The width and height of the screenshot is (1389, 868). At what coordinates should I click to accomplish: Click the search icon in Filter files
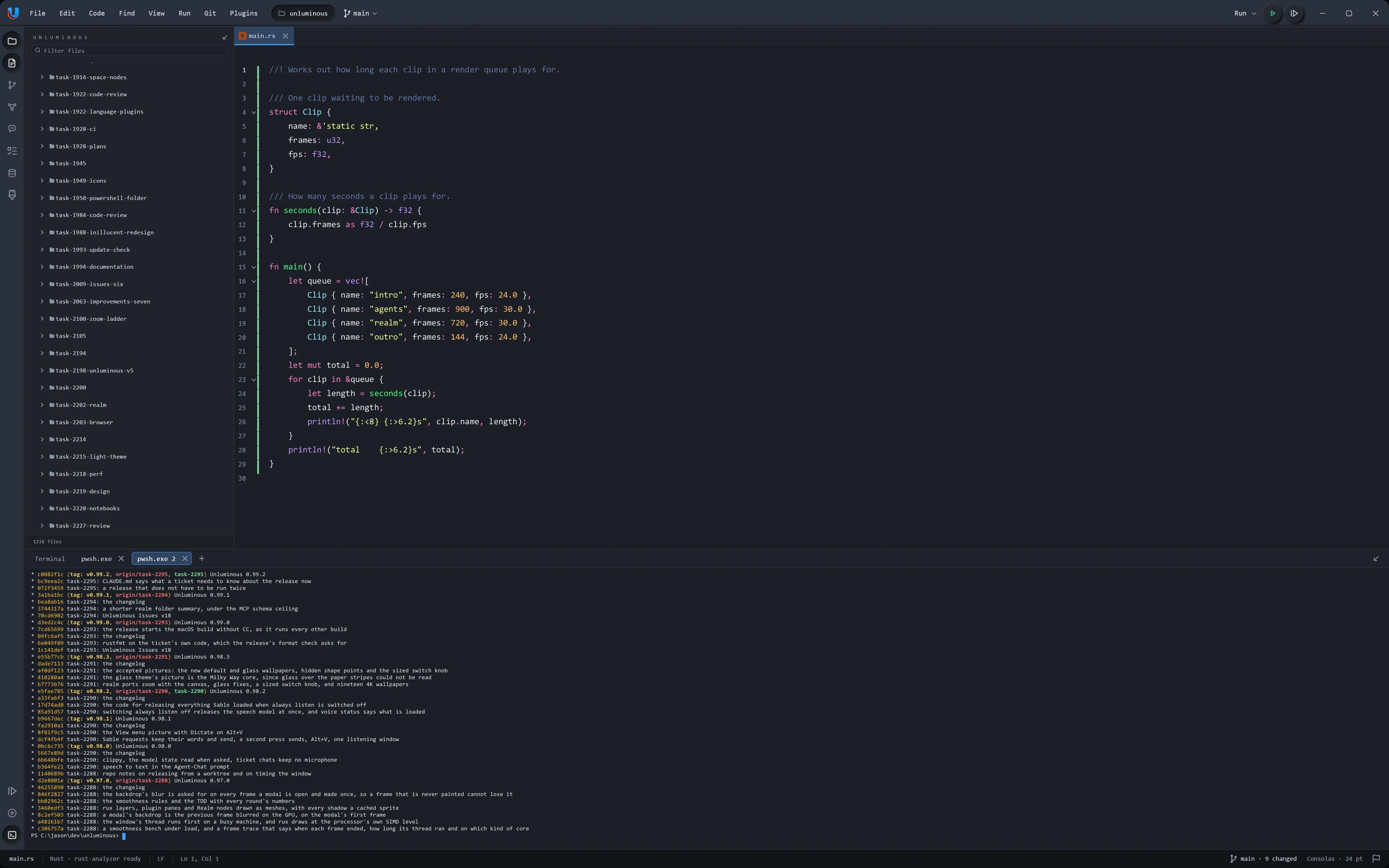[38, 51]
